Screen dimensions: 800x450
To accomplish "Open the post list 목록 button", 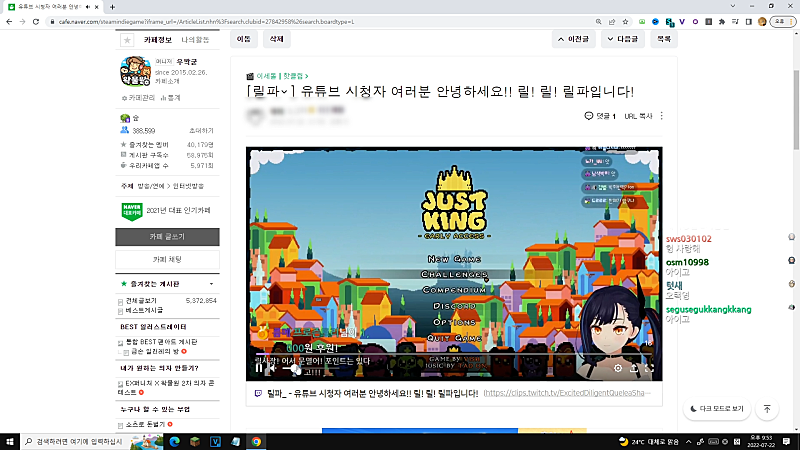I will pos(664,39).
